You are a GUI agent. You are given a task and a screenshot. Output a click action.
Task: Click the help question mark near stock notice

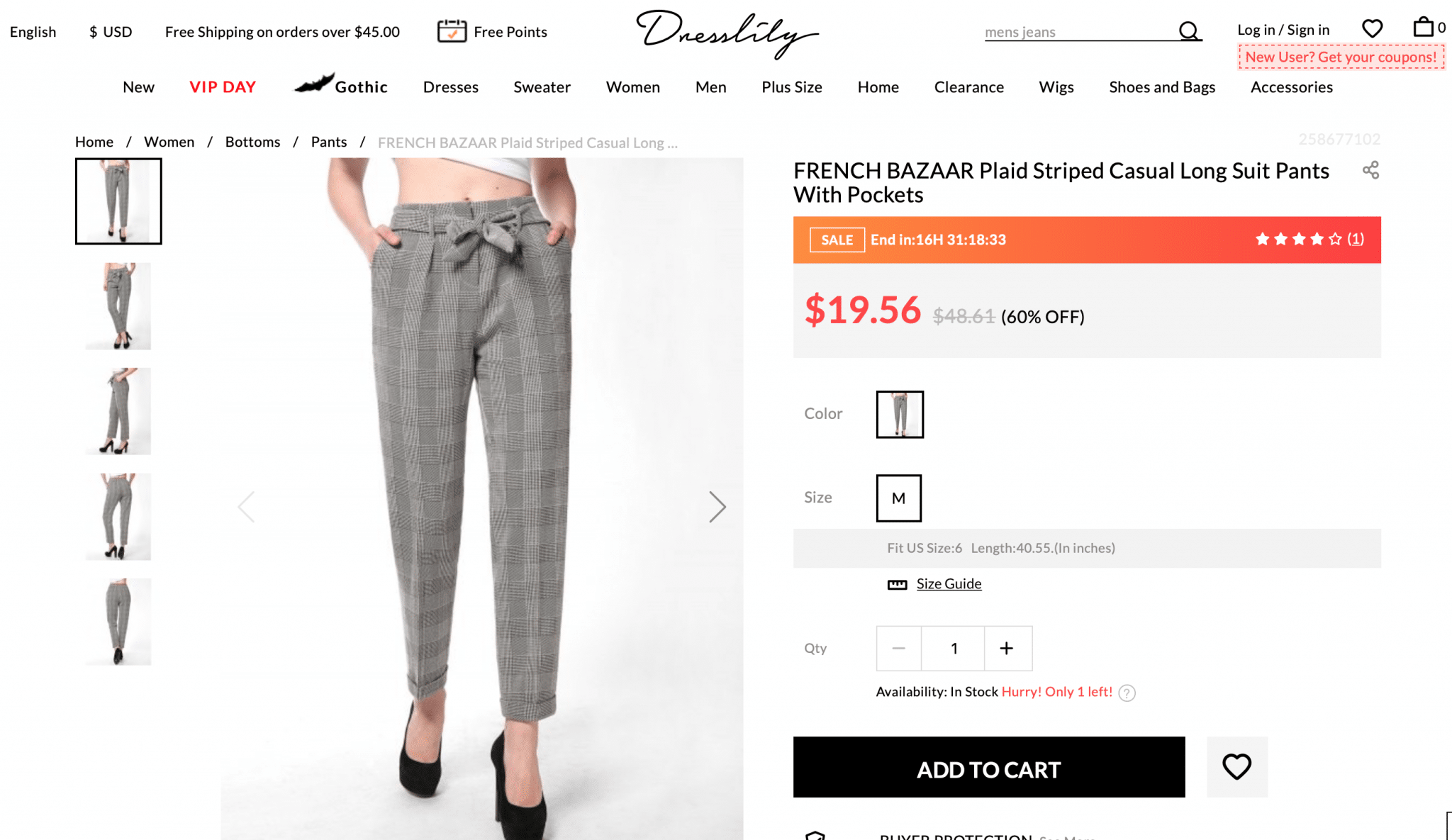click(1127, 693)
